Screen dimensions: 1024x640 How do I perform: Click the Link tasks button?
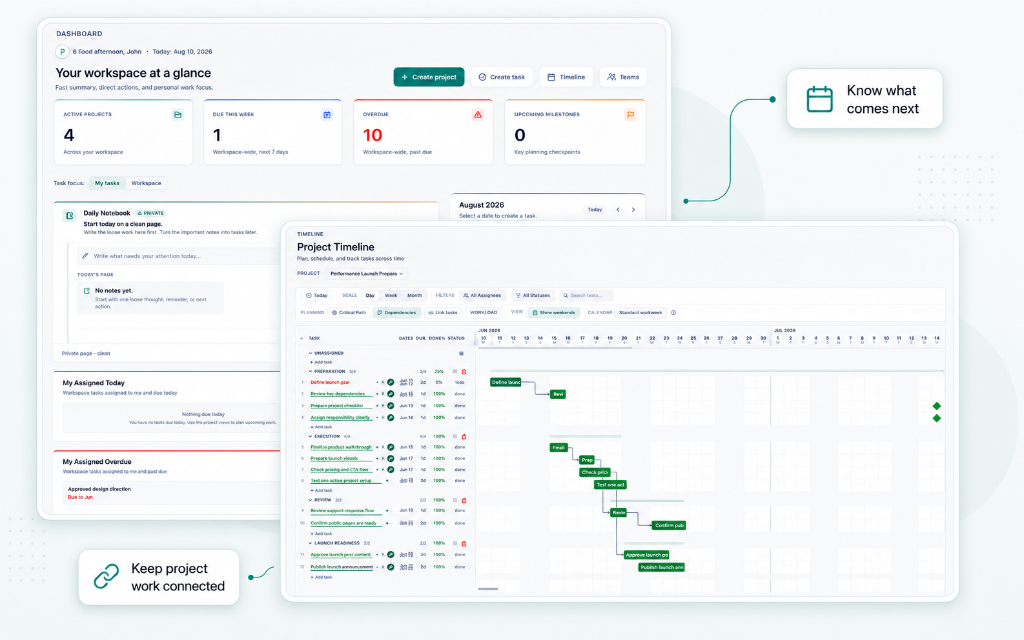pos(443,313)
